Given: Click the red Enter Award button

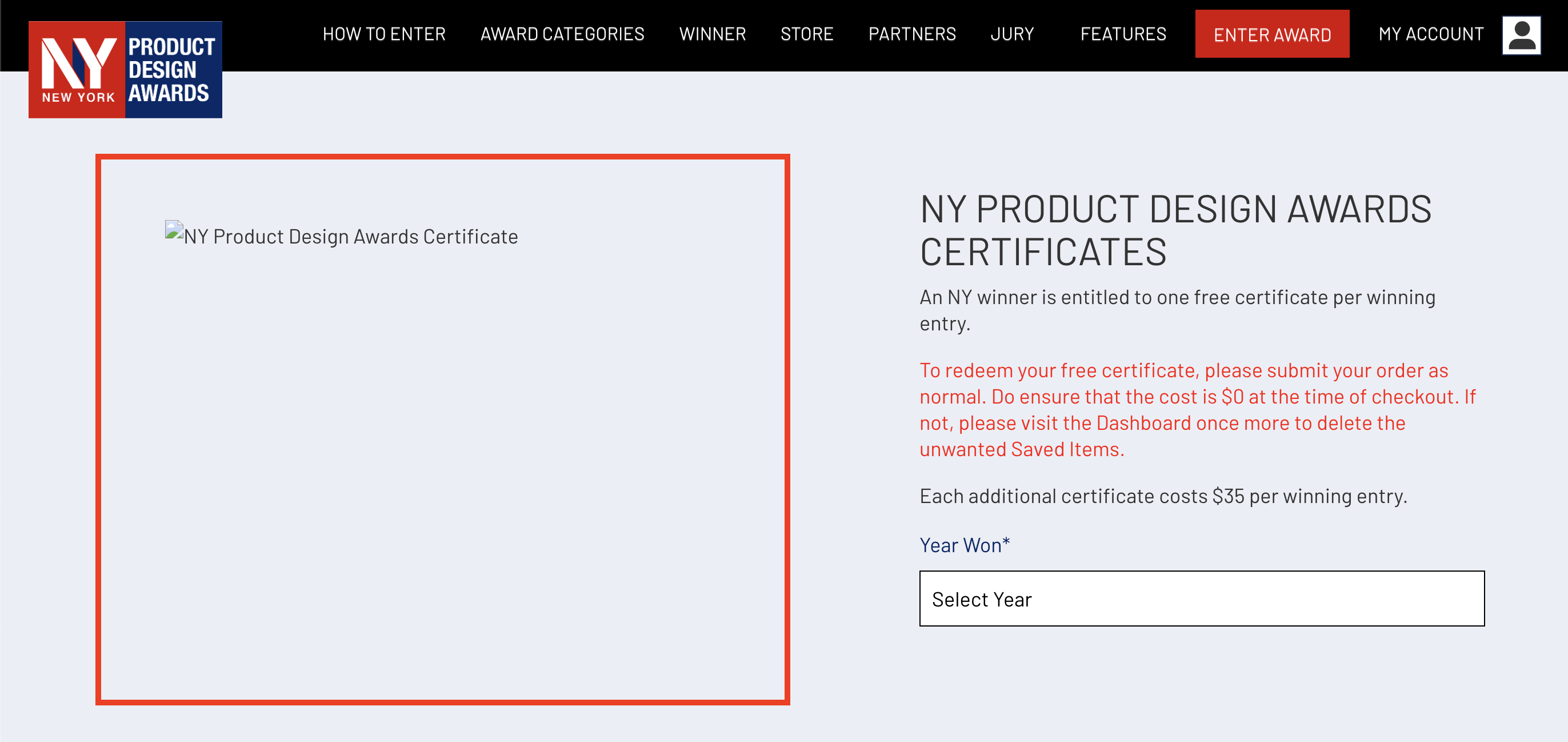Looking at the screenshot, I should coord(1272,34).
